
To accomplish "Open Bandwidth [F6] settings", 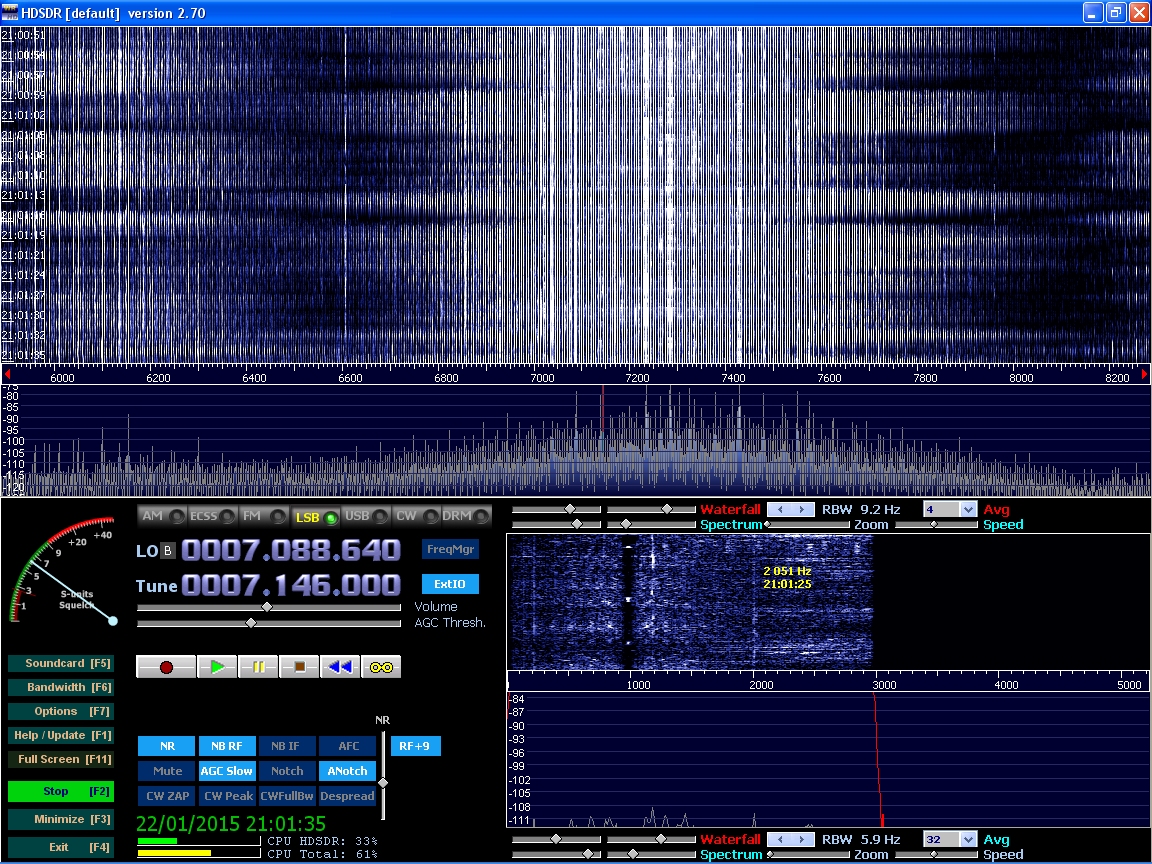I will (61, 688).
